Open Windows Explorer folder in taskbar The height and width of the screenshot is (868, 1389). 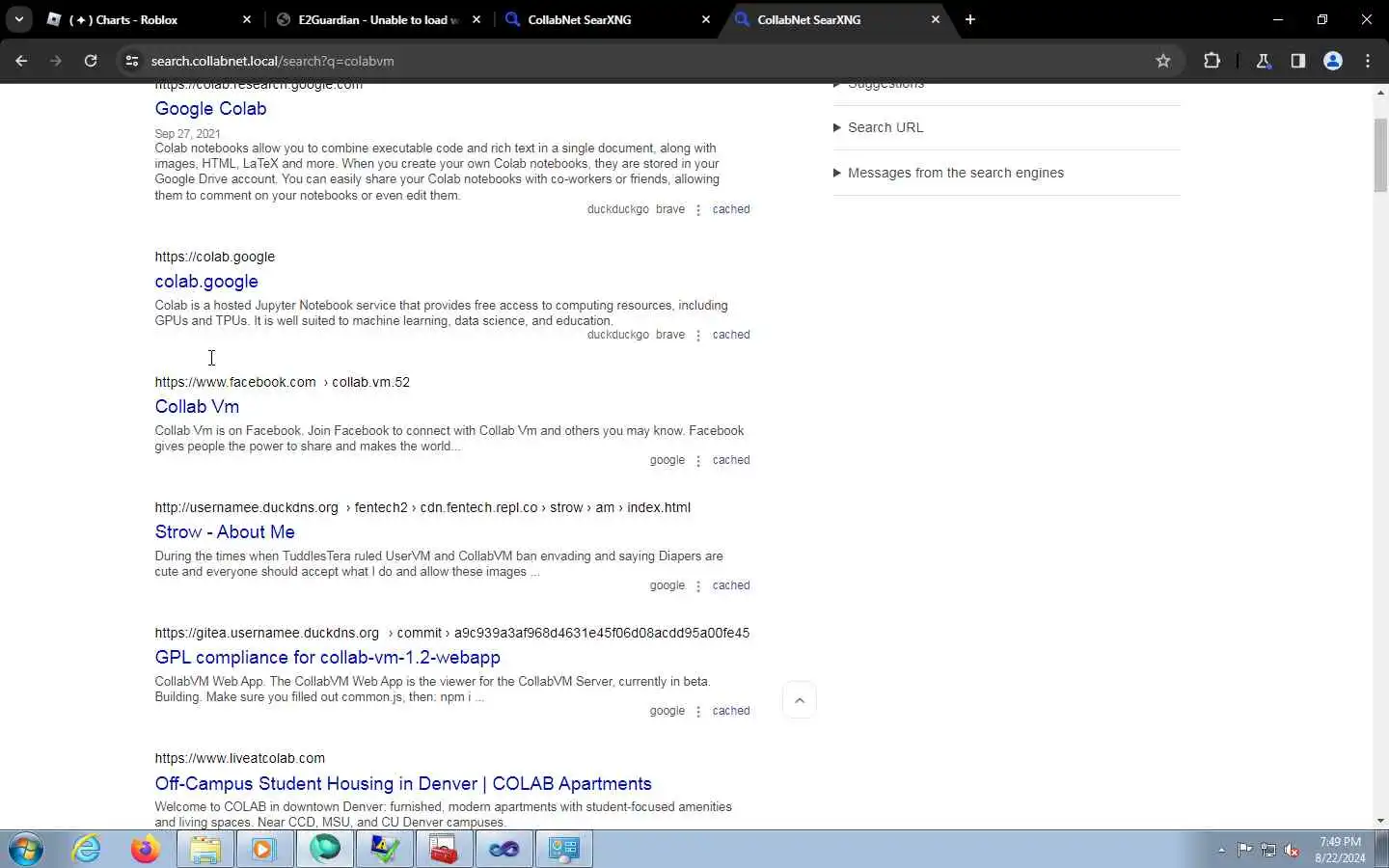pos(205,850)
